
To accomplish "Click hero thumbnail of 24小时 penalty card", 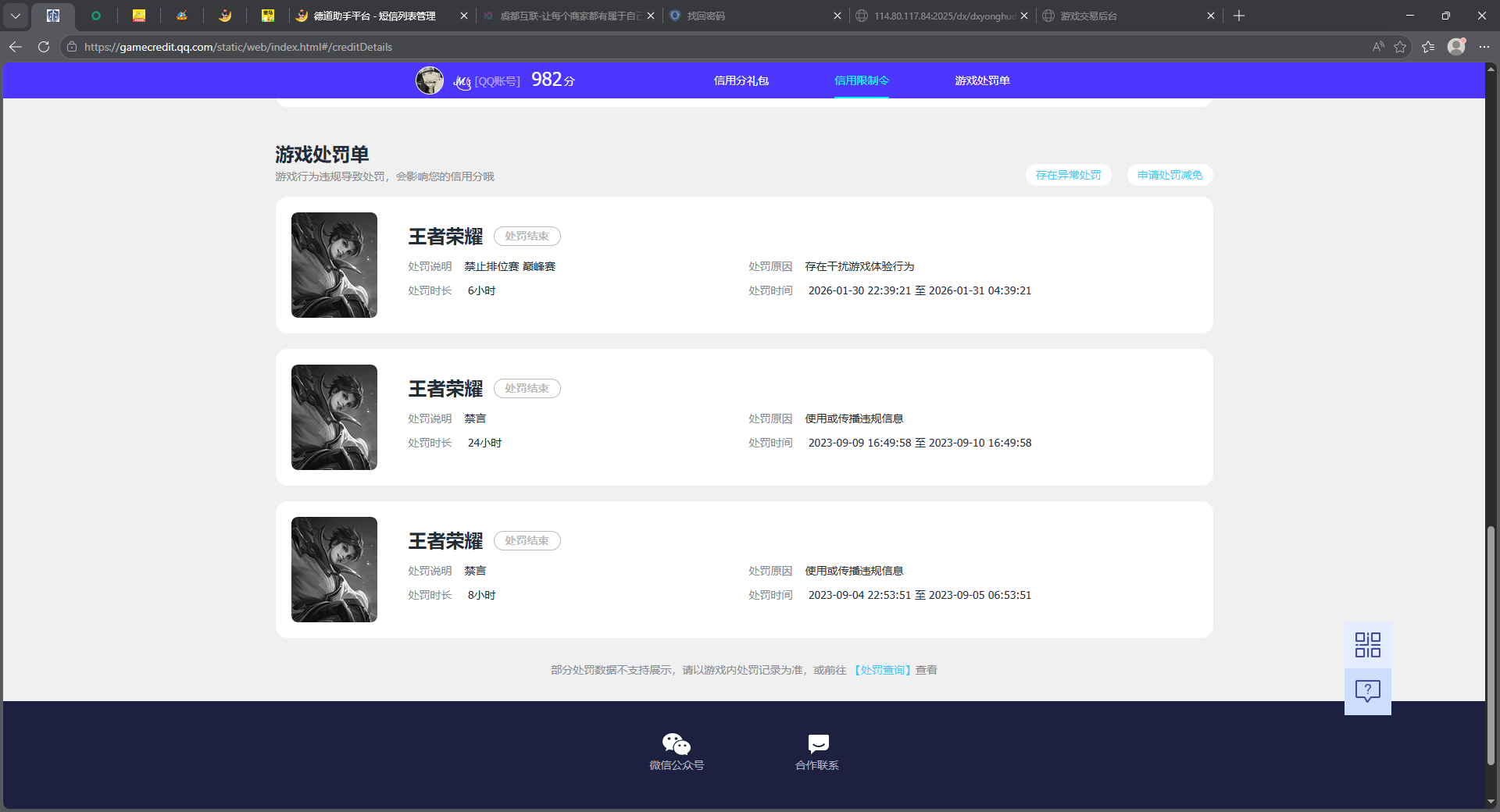I will click(x=334, y=418).
